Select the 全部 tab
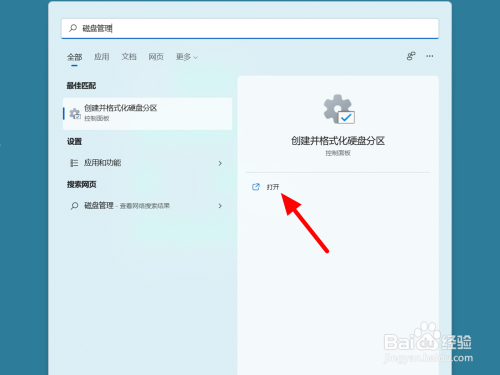The width and height of the screenshot is (500, 375). coord(74,57)
